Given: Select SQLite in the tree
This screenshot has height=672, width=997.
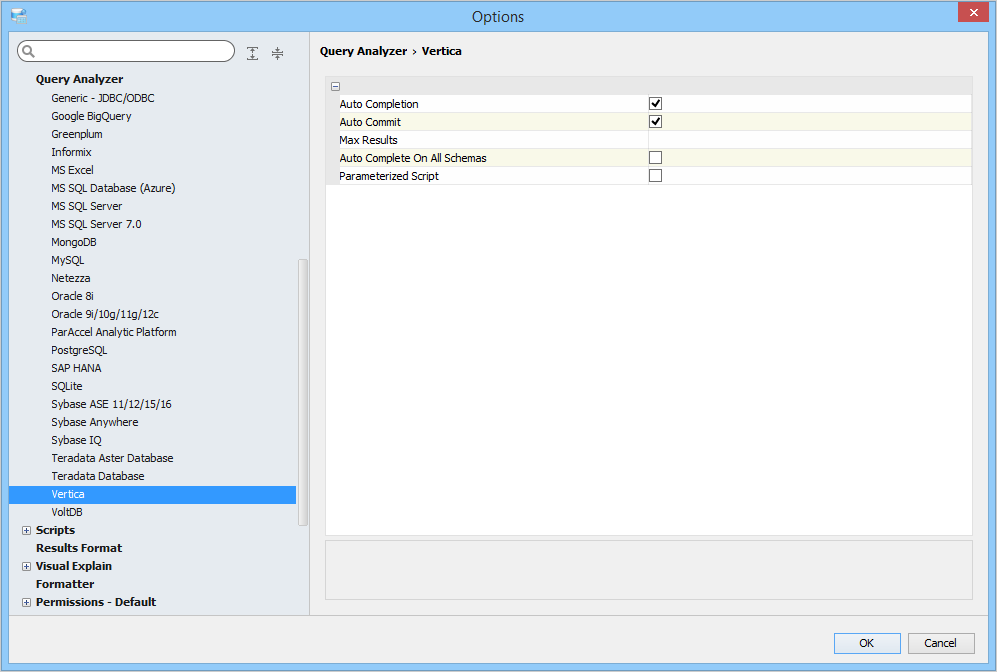Looking at the screenshot, I should pos(67,386).
